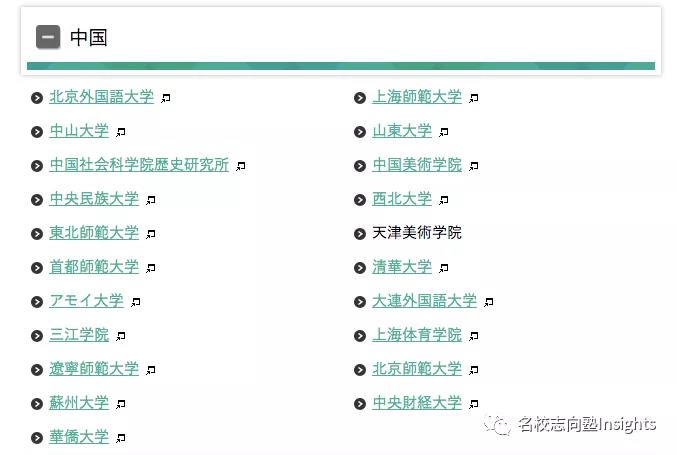Screen dimensions: 677x455
Task: Click external link icon beside 大連外国語大学
Action: 488,302
